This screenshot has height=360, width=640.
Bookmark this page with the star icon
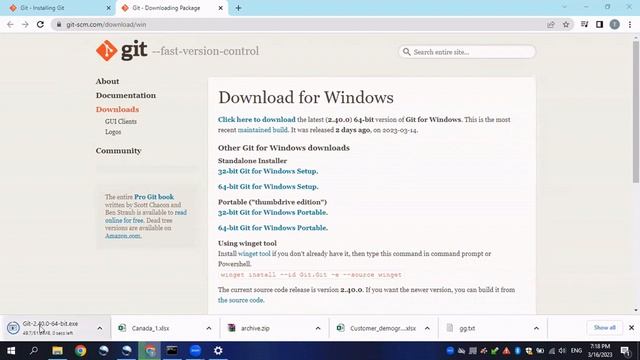point(566,24)
